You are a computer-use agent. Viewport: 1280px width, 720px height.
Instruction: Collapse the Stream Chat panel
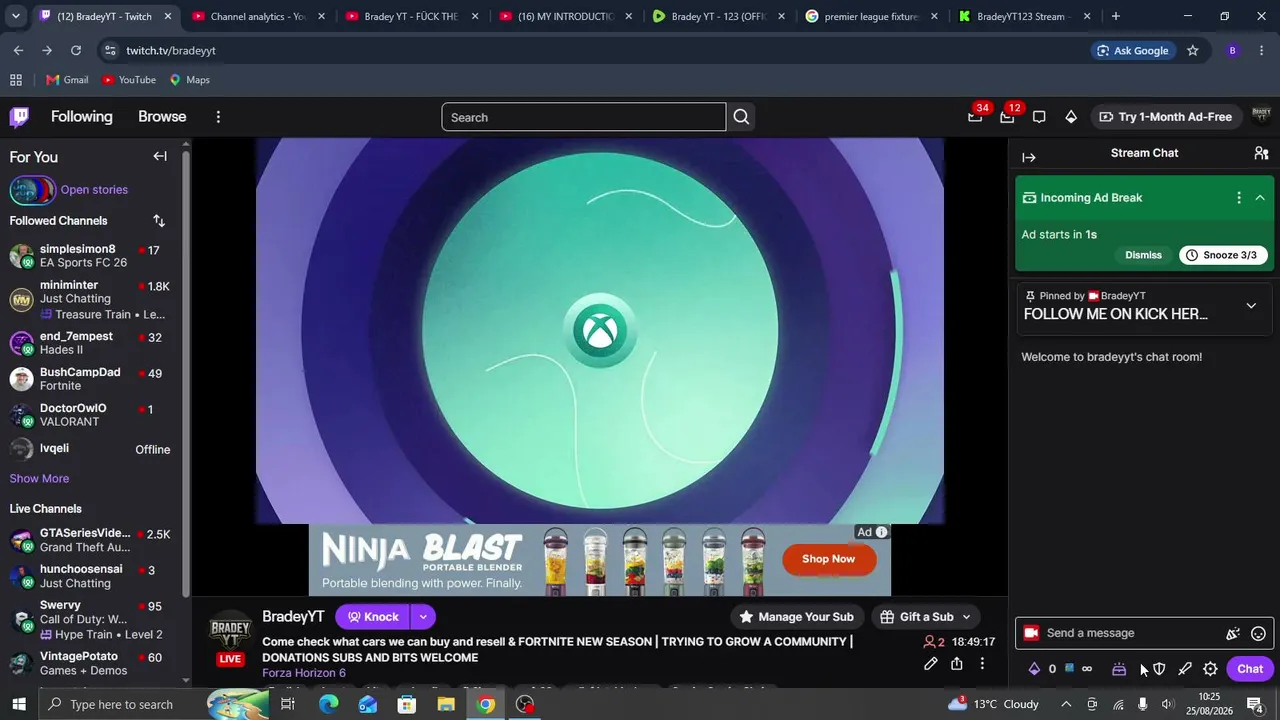coord(1029,157)
